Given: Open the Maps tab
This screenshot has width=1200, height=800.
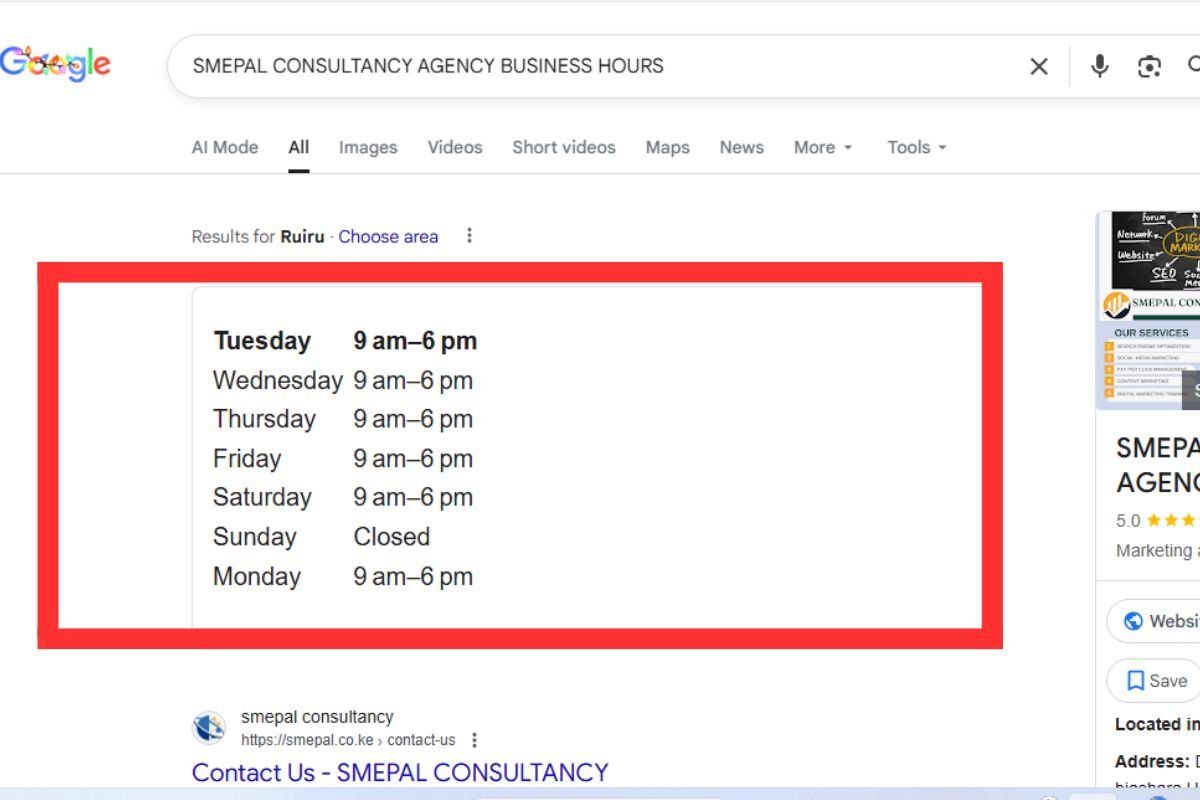Looking at the screenshot, I should [667, 147].
